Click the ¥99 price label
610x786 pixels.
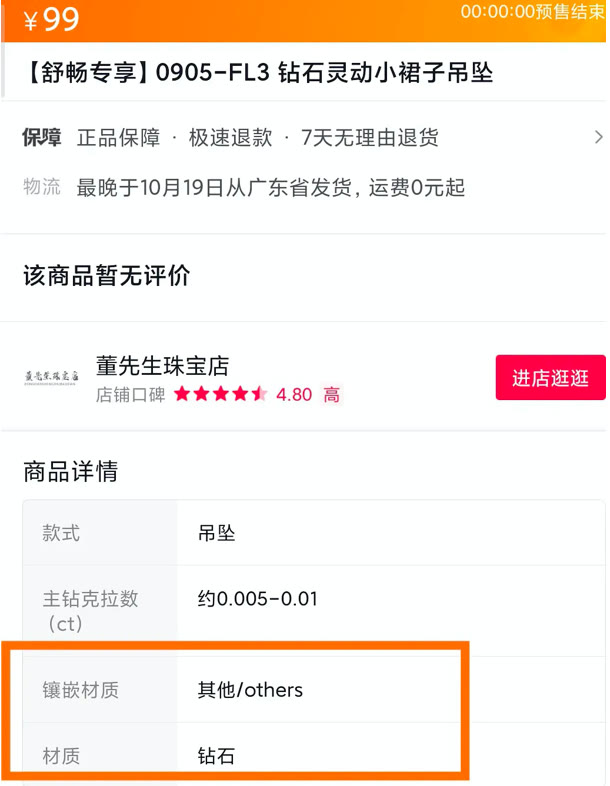(52, 20)
